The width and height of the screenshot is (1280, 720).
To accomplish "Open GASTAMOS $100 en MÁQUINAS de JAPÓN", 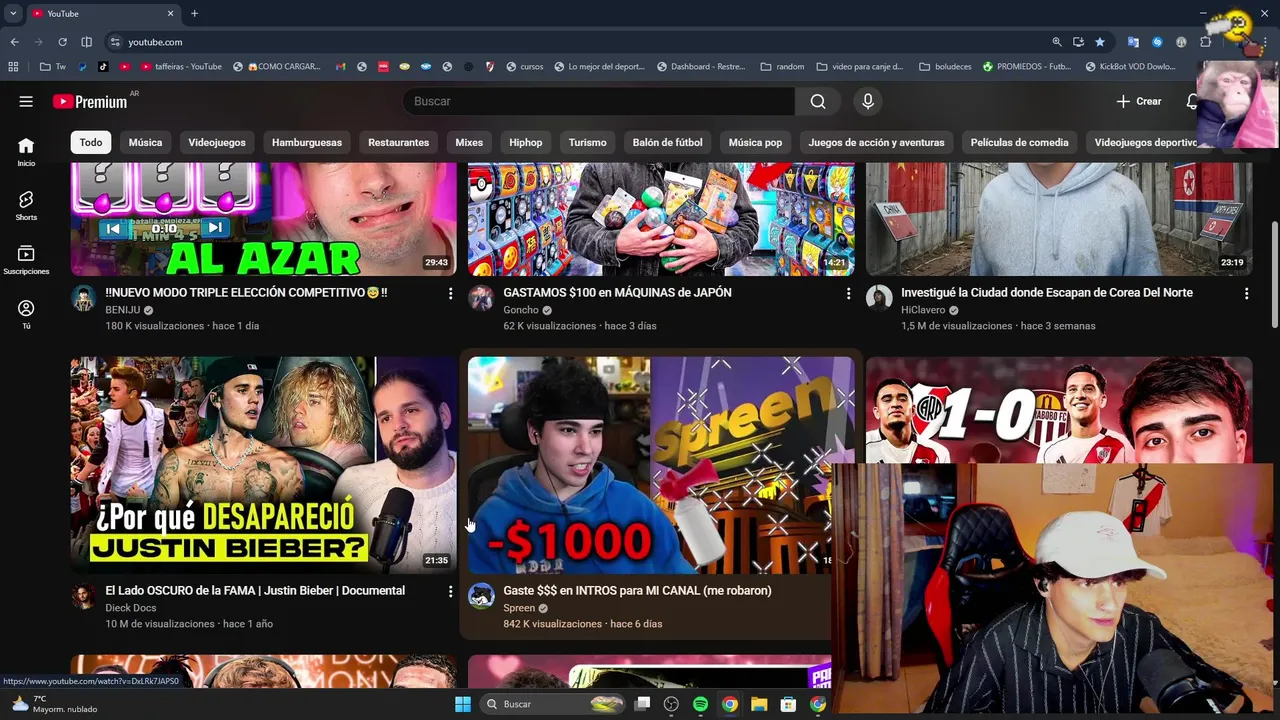I will (617, 293).
